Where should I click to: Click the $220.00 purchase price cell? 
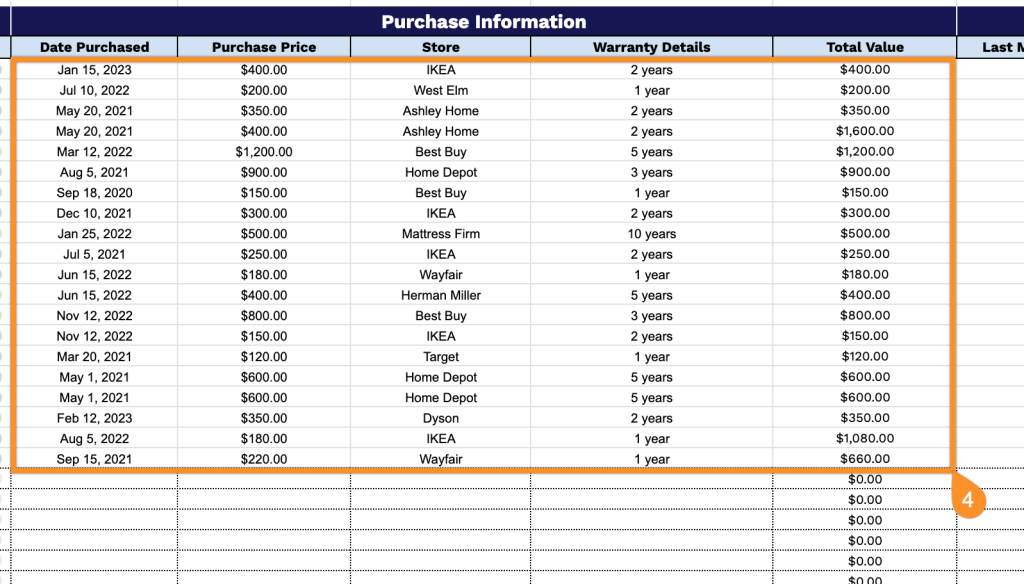264,459
